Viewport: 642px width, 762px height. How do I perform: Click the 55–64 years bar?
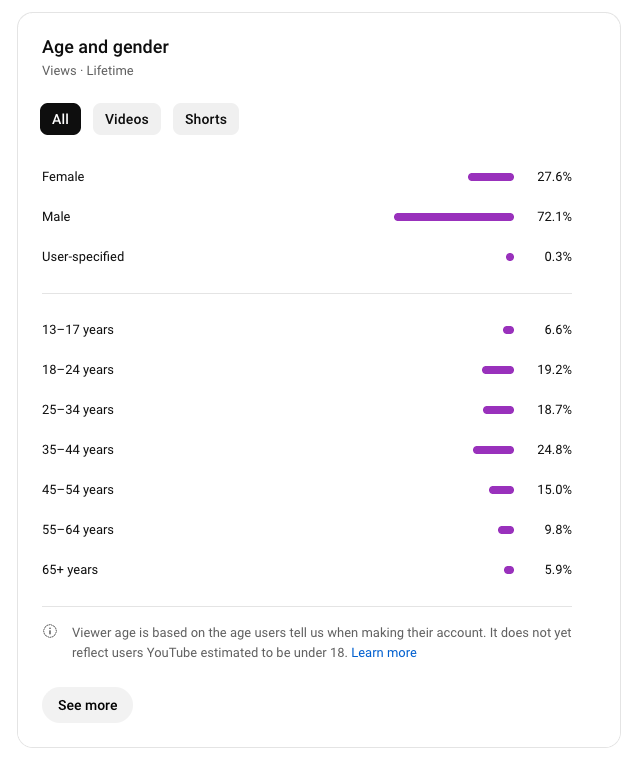click(x=506, y=530)
